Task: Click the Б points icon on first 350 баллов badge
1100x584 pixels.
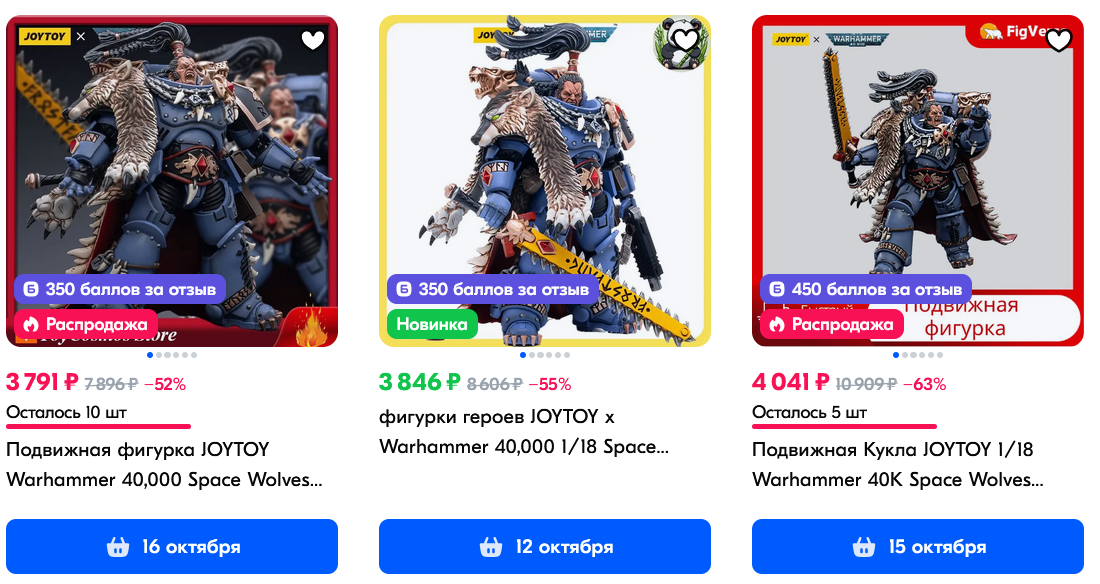Action: 31,289
